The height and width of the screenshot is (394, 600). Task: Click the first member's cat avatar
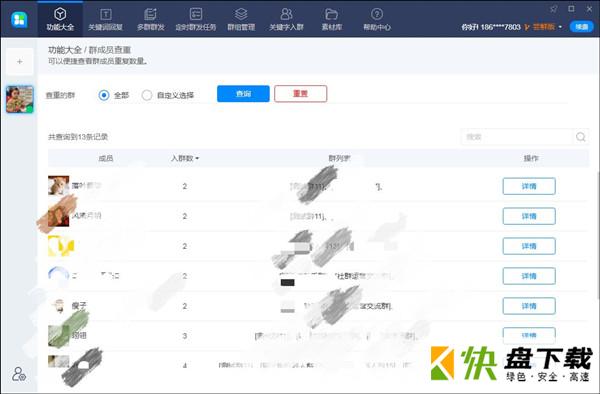coord(59,186)
